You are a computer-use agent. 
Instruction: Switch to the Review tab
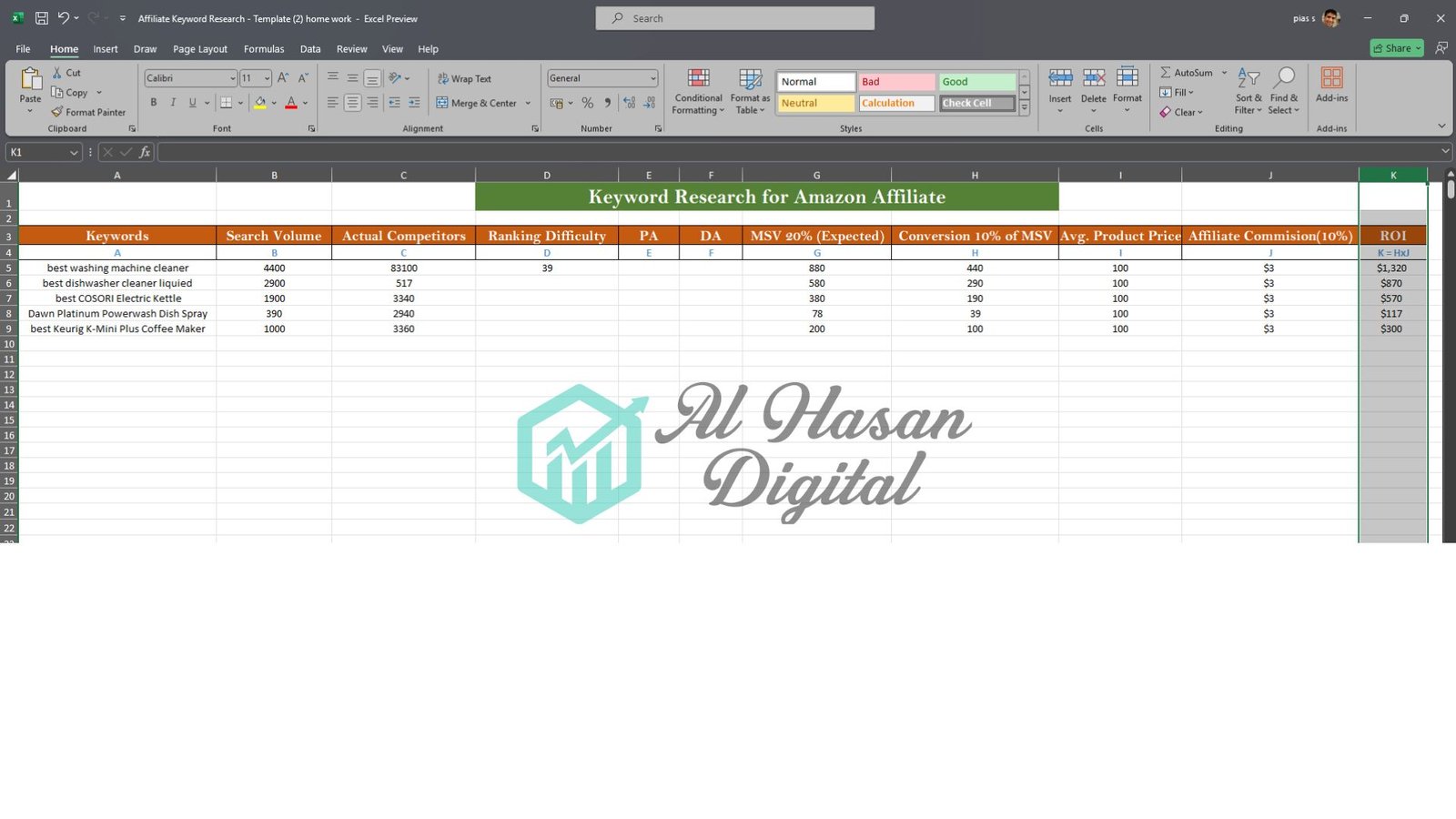tap(351, 49)
